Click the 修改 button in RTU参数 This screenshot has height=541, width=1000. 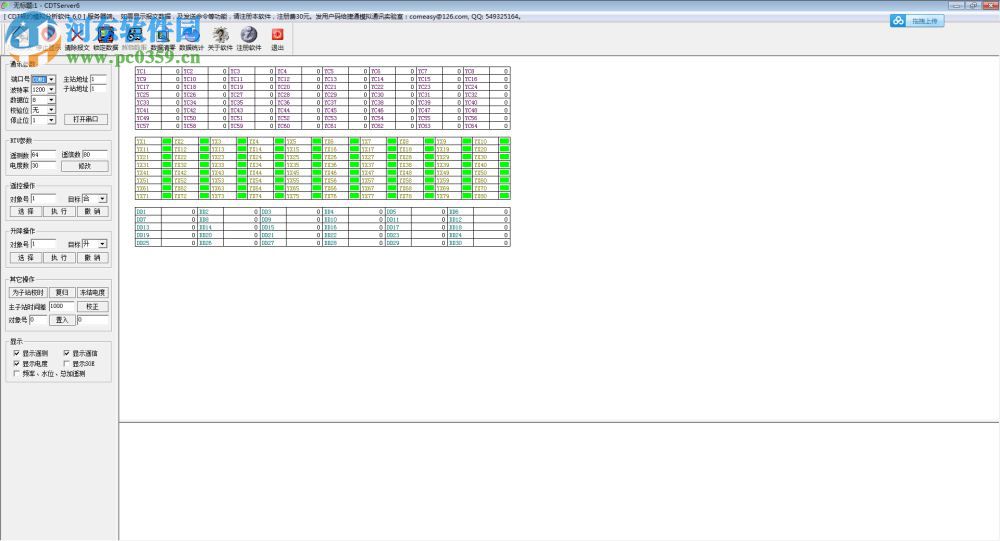[85, 166]
